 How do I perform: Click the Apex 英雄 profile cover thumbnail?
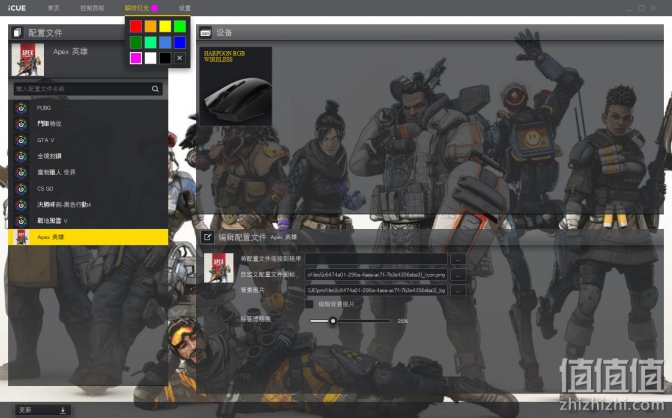[x=28, y=60]
